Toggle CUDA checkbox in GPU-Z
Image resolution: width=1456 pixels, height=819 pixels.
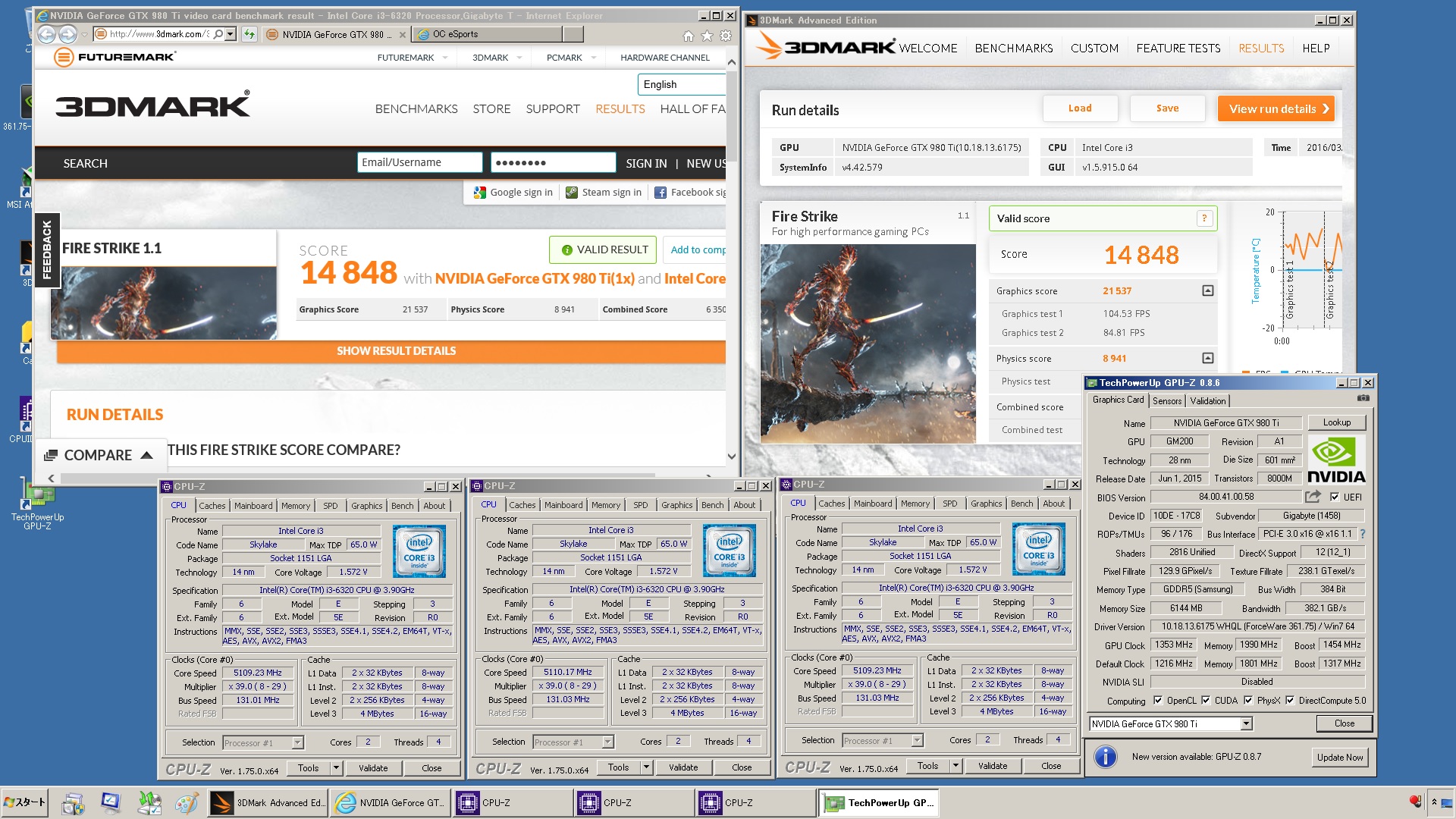pos(1205,701)
